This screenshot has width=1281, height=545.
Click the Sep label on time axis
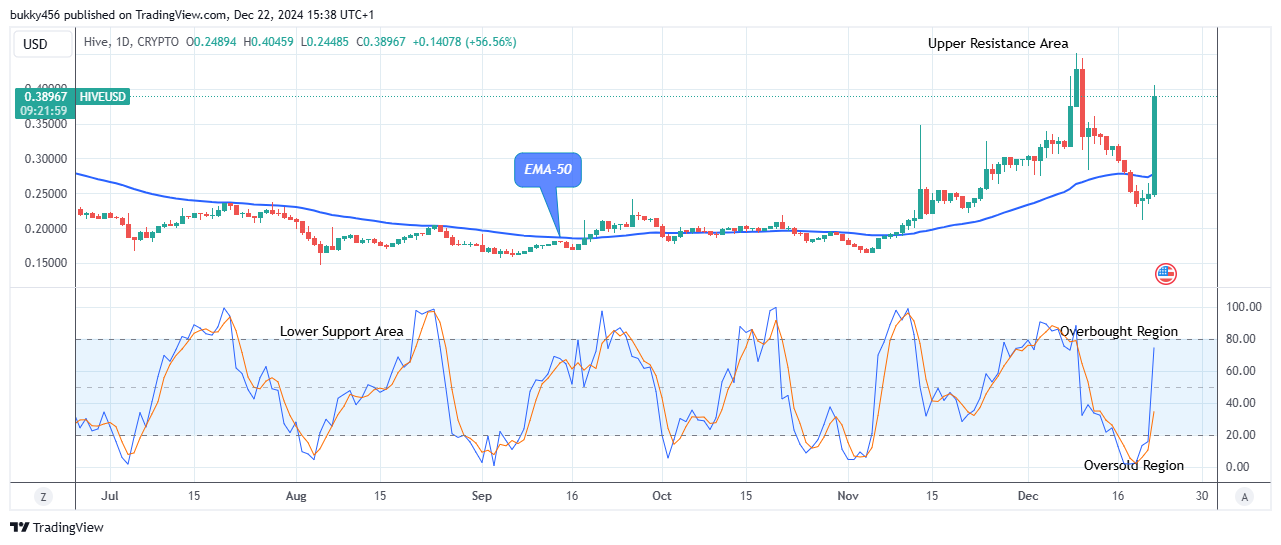pyautogui.click(x=482, y=496)
